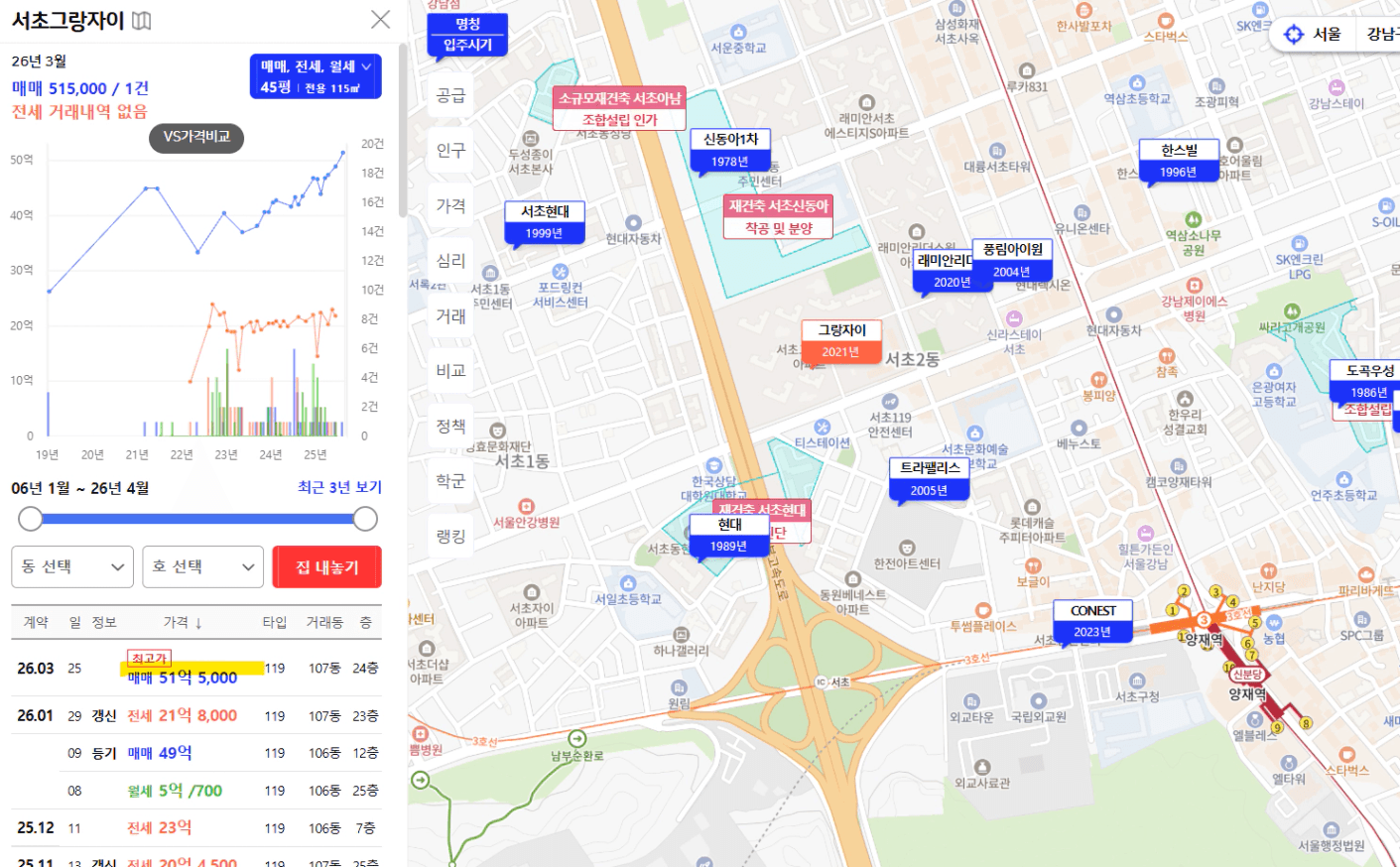
Task: Click the 최근 3년 보기 link
Action: (x=339, y=487)
